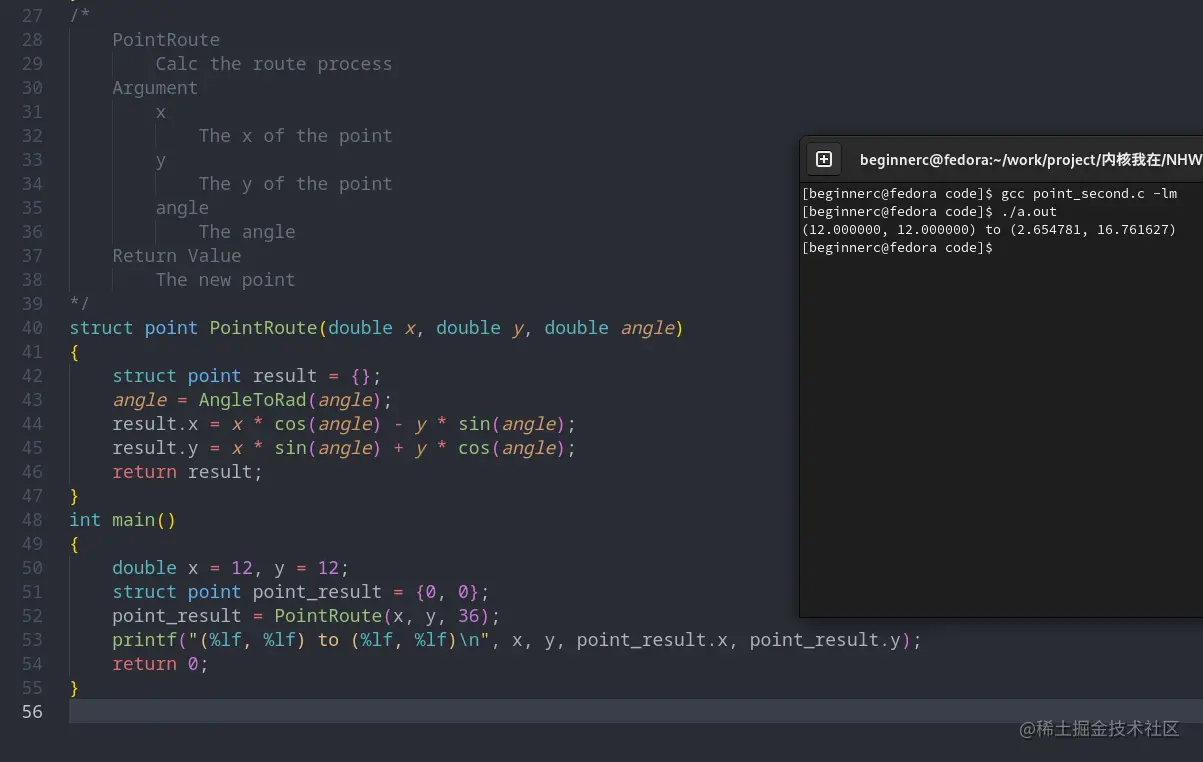Click the terminal title 'beginnerc@fedora:~/work/project'

pos(978,159)
